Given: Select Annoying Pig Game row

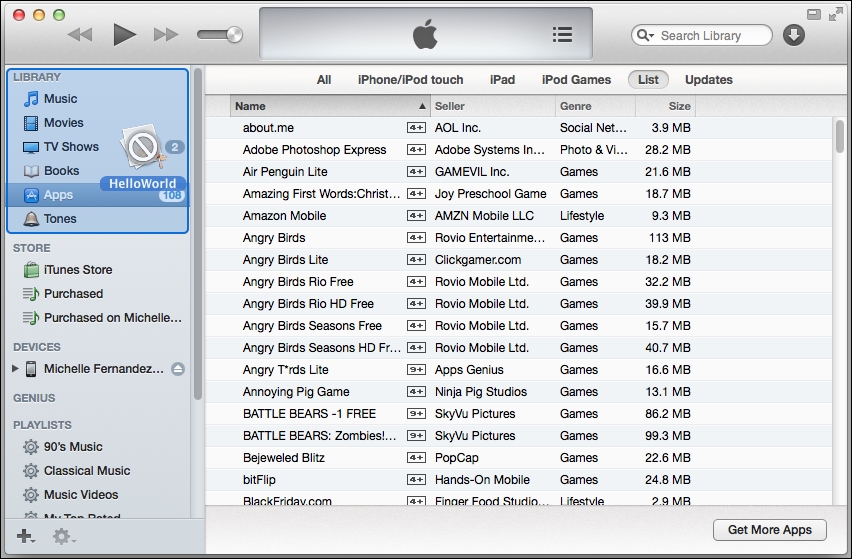Looking at the screenshot, I should pos(518,392).
